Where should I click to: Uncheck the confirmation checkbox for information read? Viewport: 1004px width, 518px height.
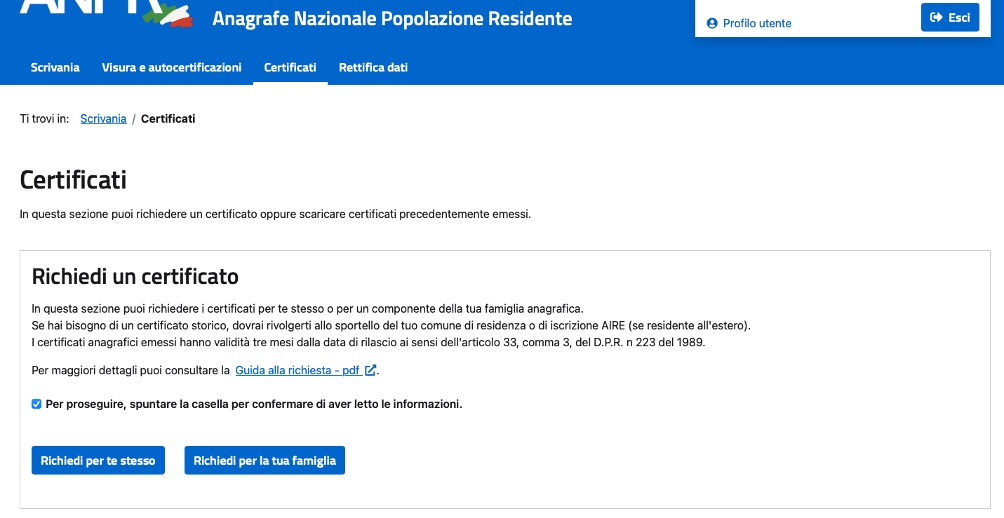click(x=36, y=404)
